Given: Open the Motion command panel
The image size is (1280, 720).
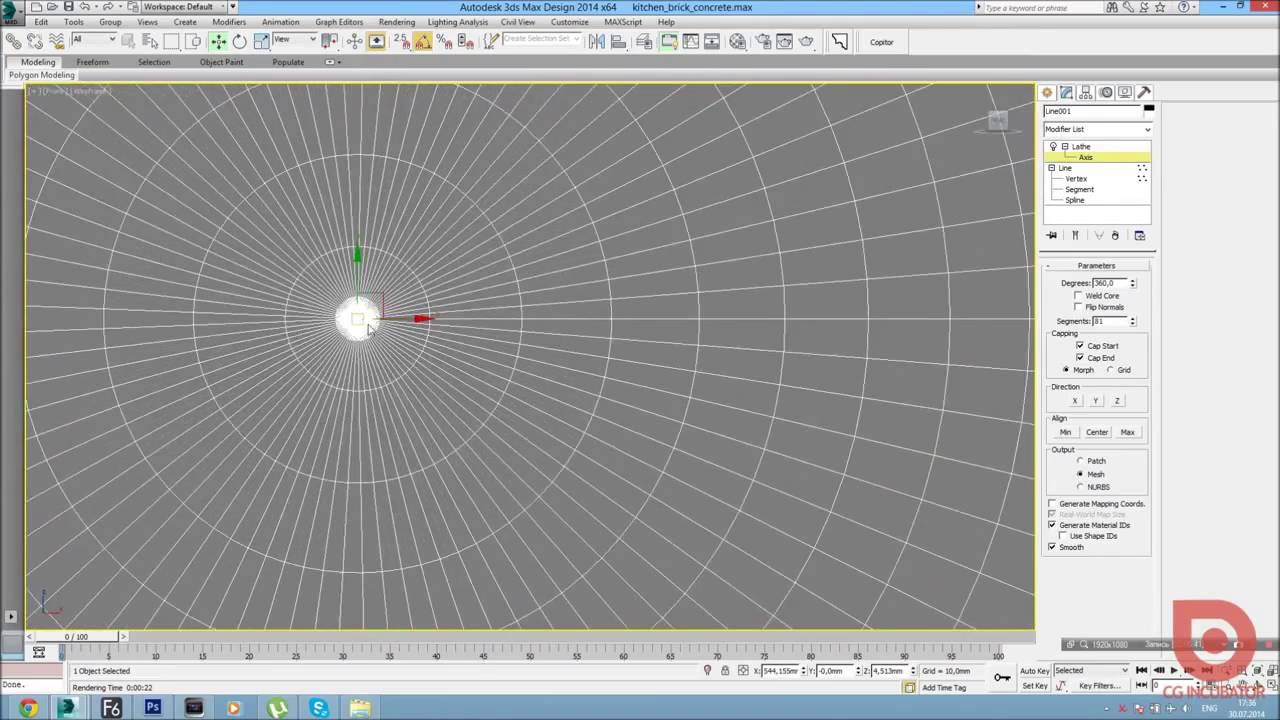Looking at the screenshot, I should (x=1106, y=92).
